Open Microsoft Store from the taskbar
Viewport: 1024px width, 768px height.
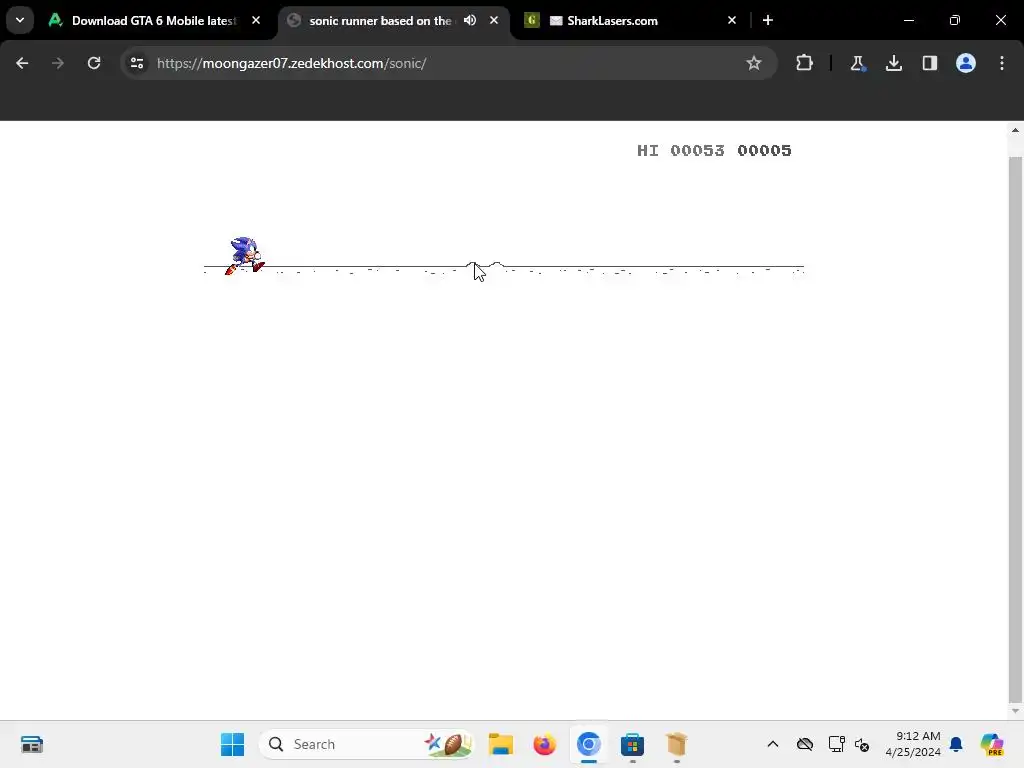(632, 744)
